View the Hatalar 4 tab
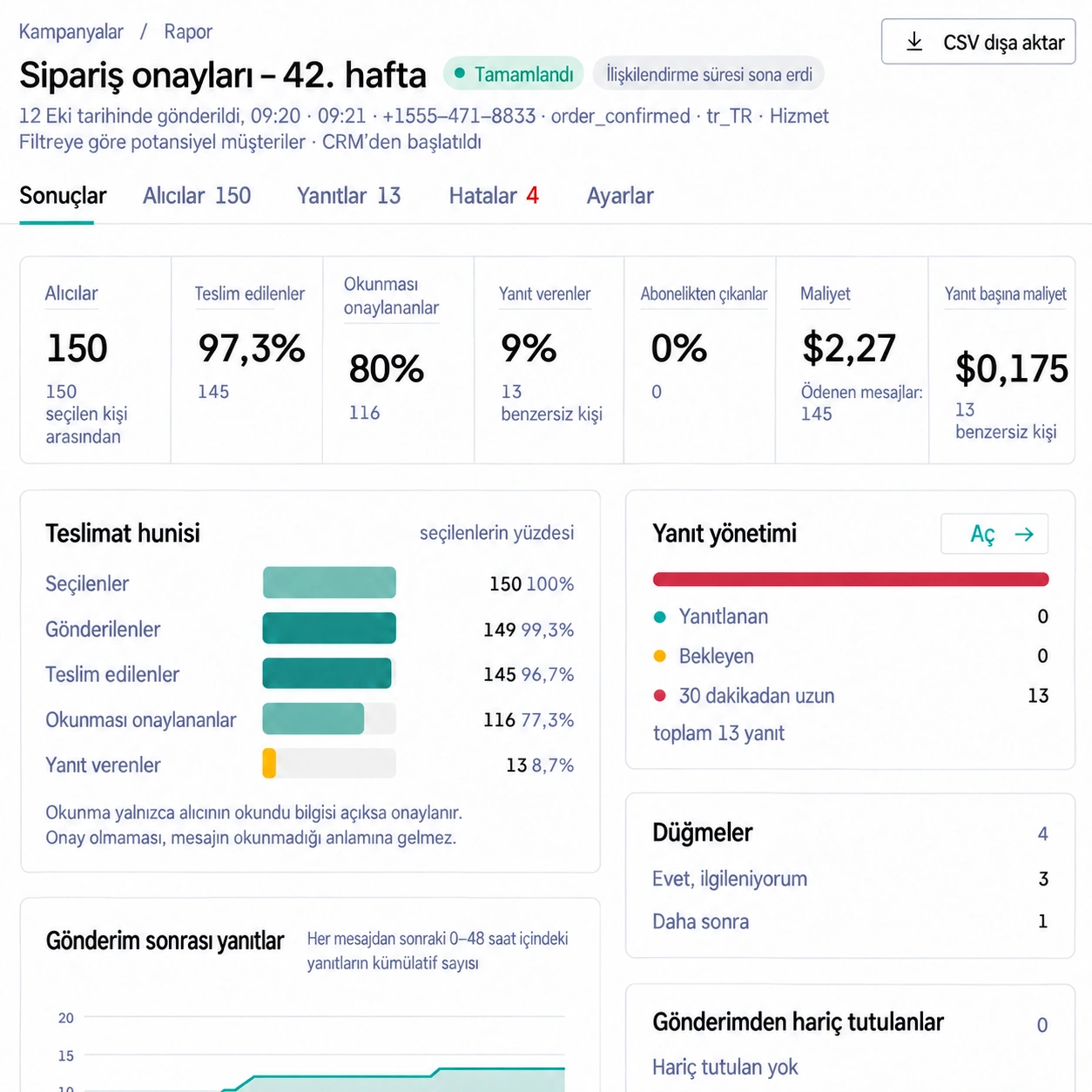Viewport: 1092px width, 1092px height. pyautogui.click(x=494, y=196)
